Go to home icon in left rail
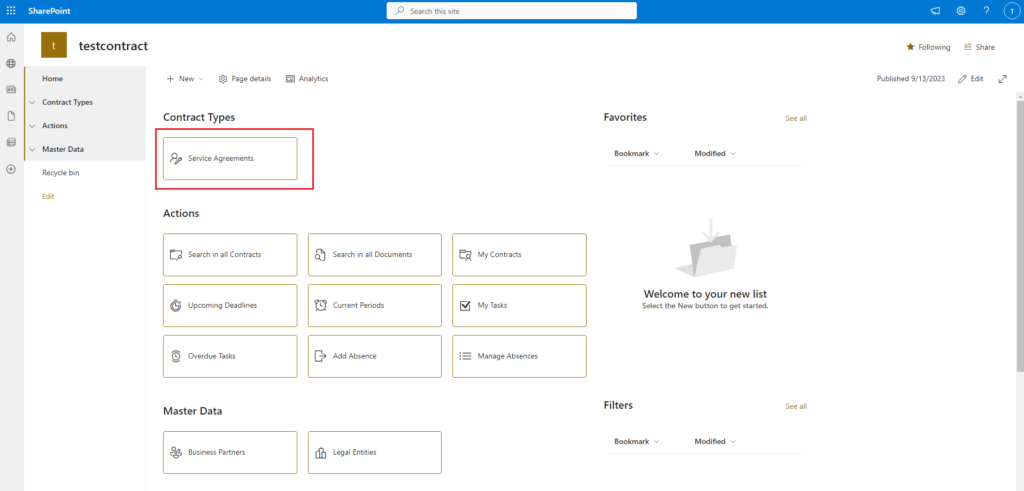 click(11, 37)
